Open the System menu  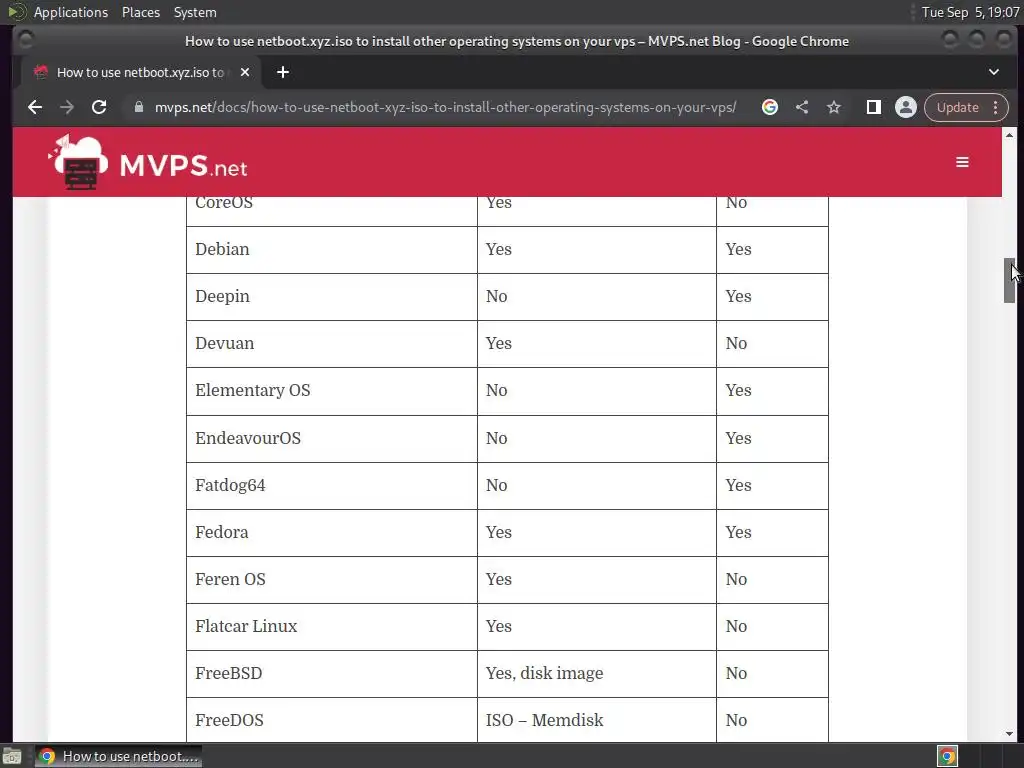[195, 12]
